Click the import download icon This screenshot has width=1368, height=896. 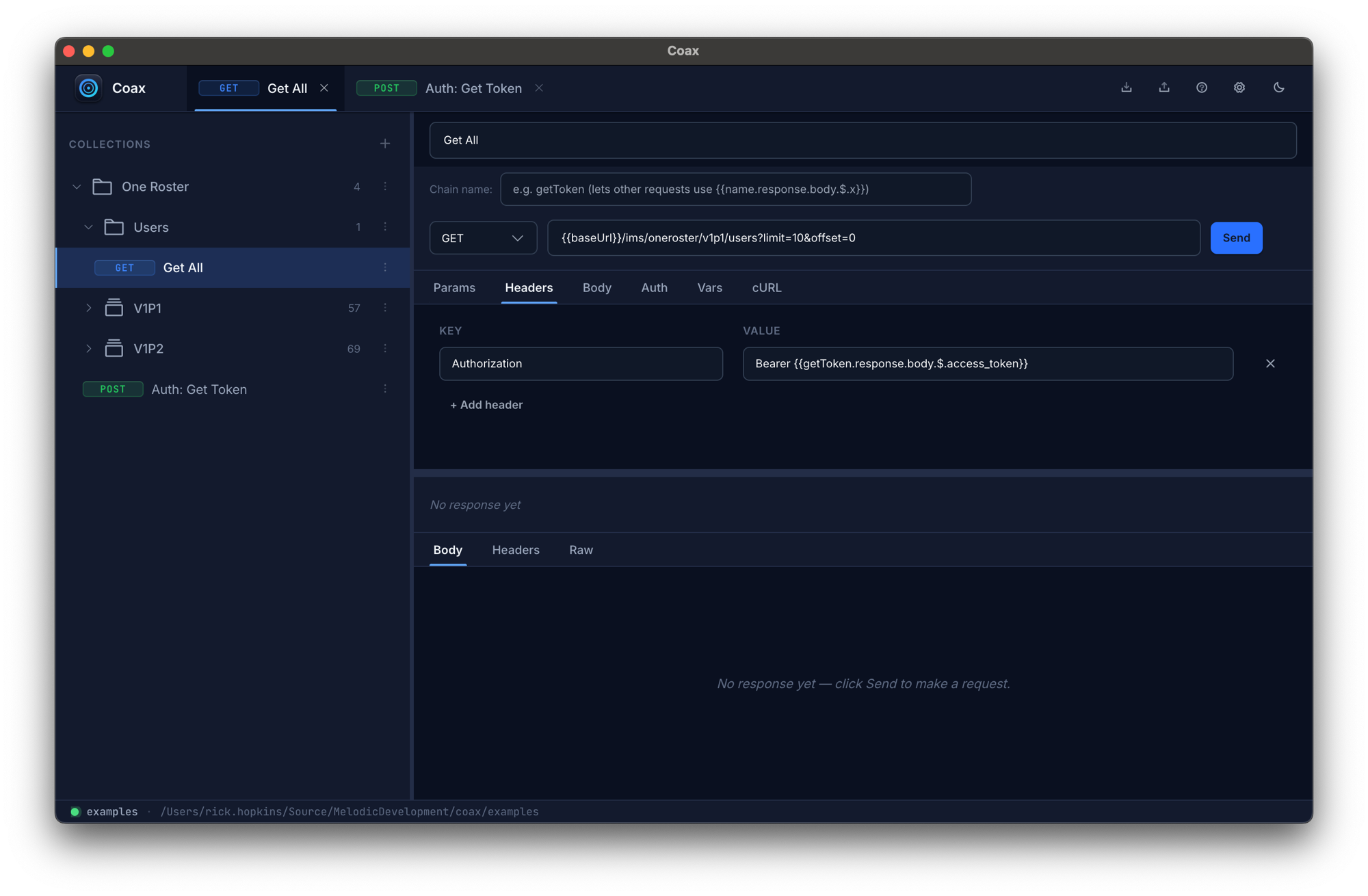point(1127,88)
